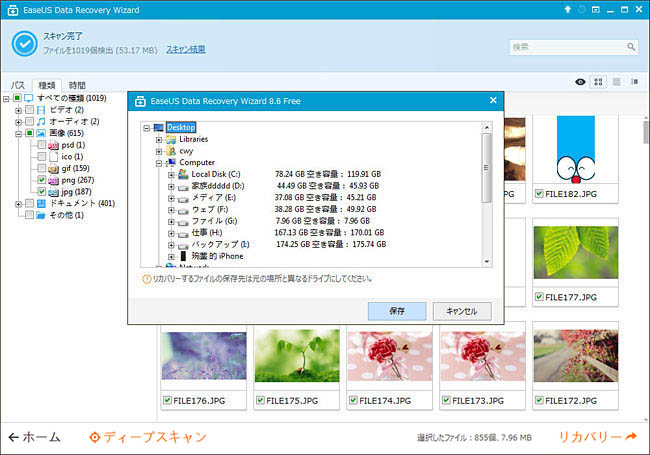Screen dimensions: 650x455
Task: Click the video type icon
Action: pyautogui.click(x=41, y=110)
